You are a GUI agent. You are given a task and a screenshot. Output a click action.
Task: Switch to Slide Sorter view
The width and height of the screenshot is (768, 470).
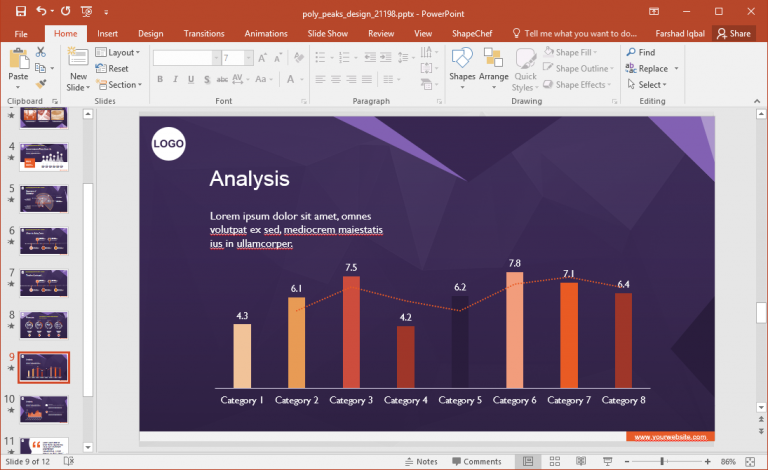point(554,461)
